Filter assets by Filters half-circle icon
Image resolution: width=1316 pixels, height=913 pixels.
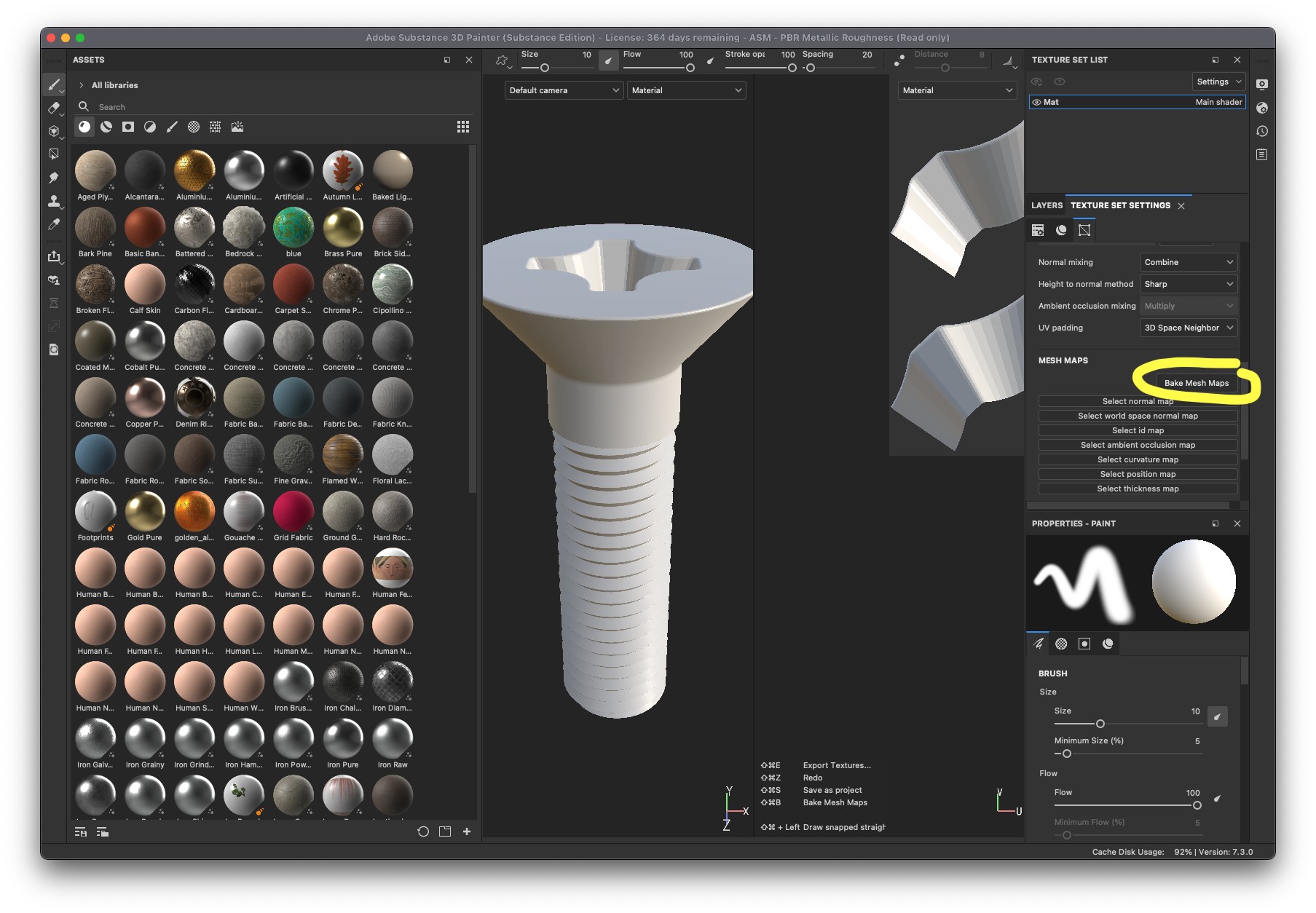[x=150, y=127]
